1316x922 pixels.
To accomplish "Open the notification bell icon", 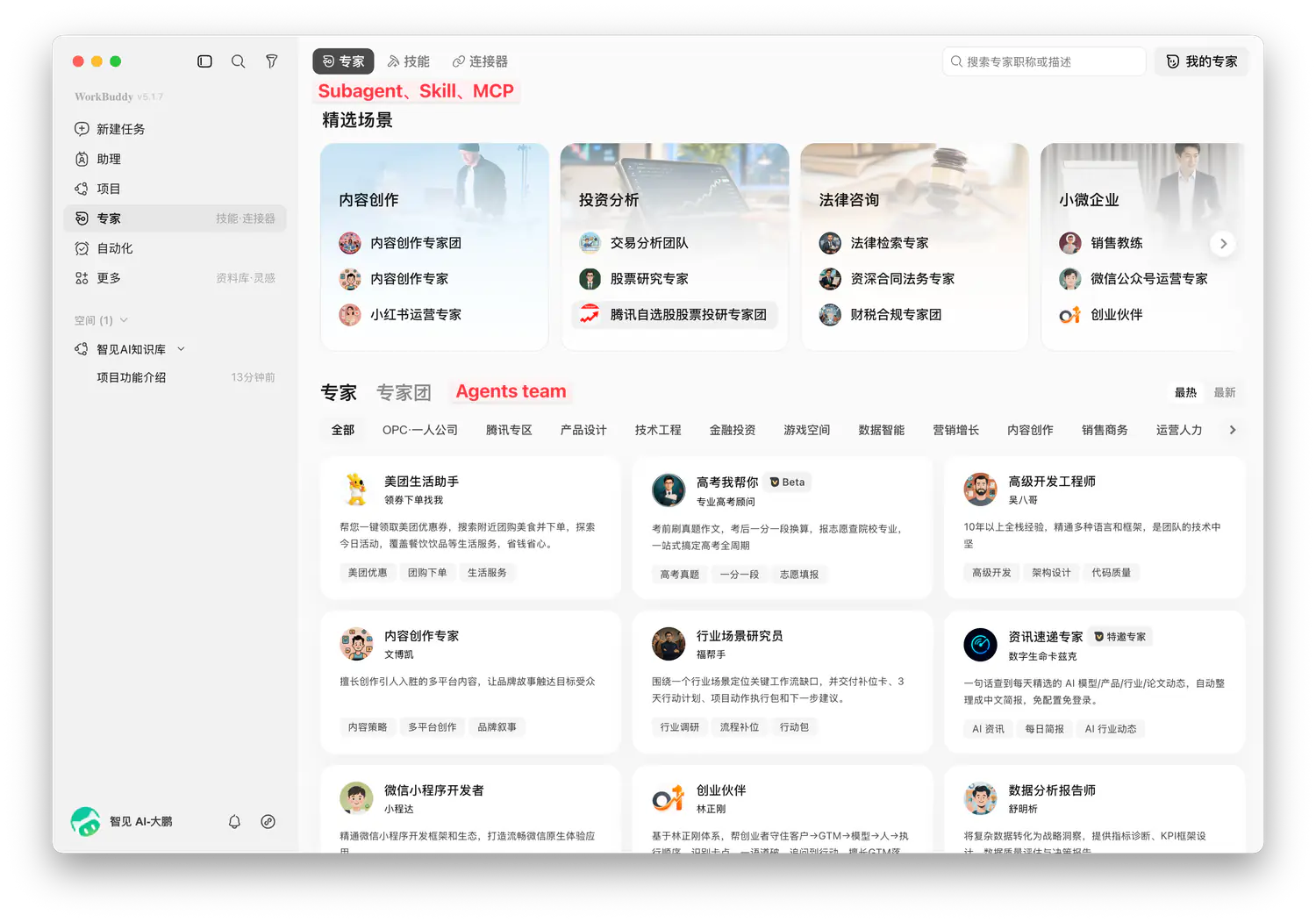I will 234,822.
